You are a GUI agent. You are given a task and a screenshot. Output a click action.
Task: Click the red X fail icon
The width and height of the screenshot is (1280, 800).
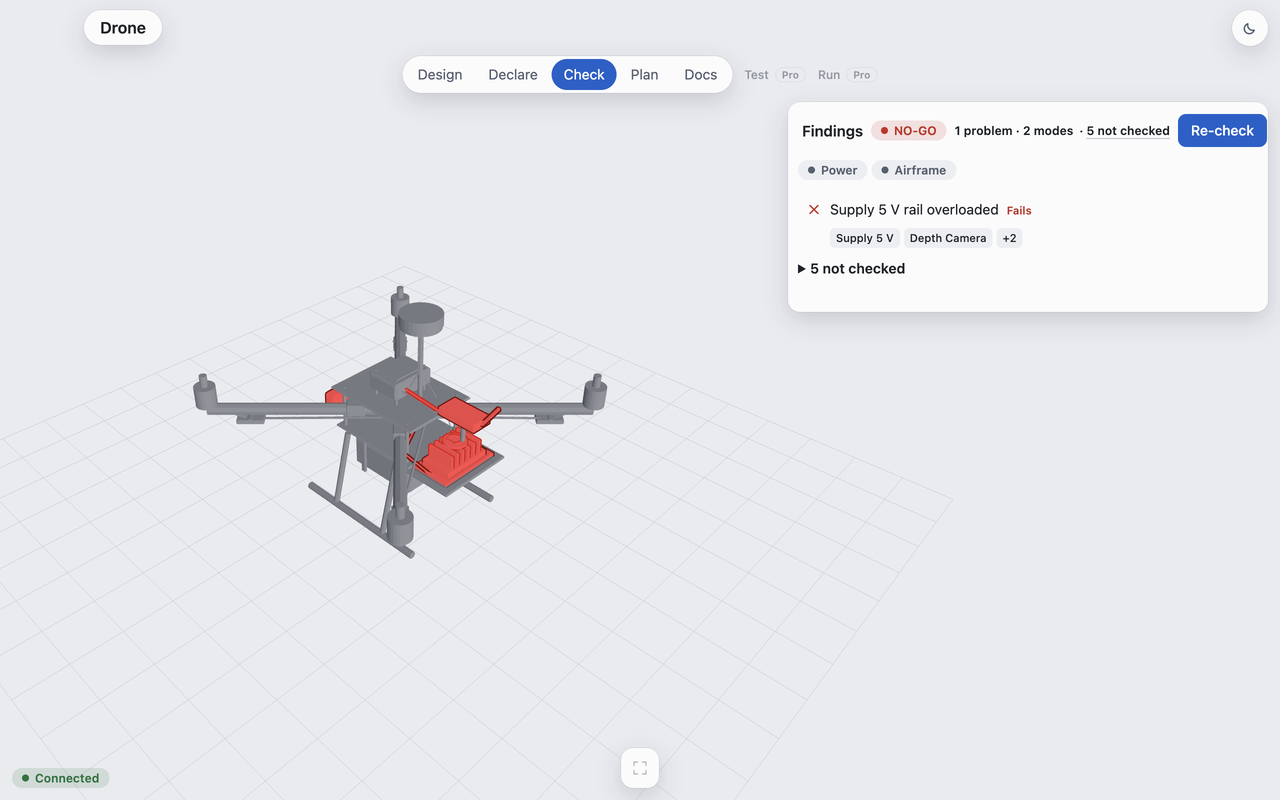814,210
